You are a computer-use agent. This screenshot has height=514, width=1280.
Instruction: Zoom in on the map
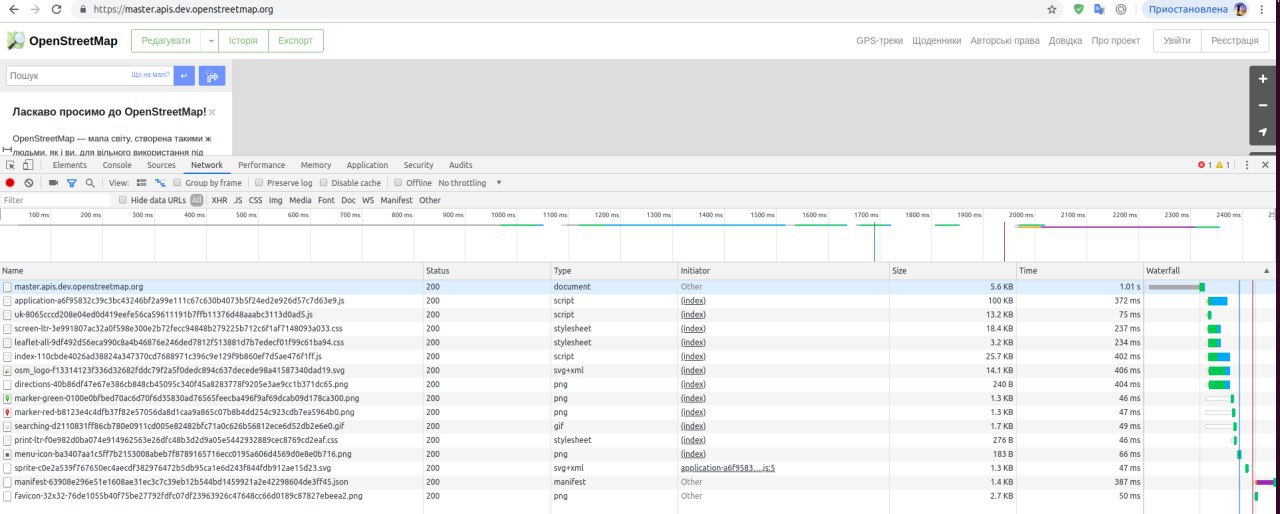click(1263, 79)
